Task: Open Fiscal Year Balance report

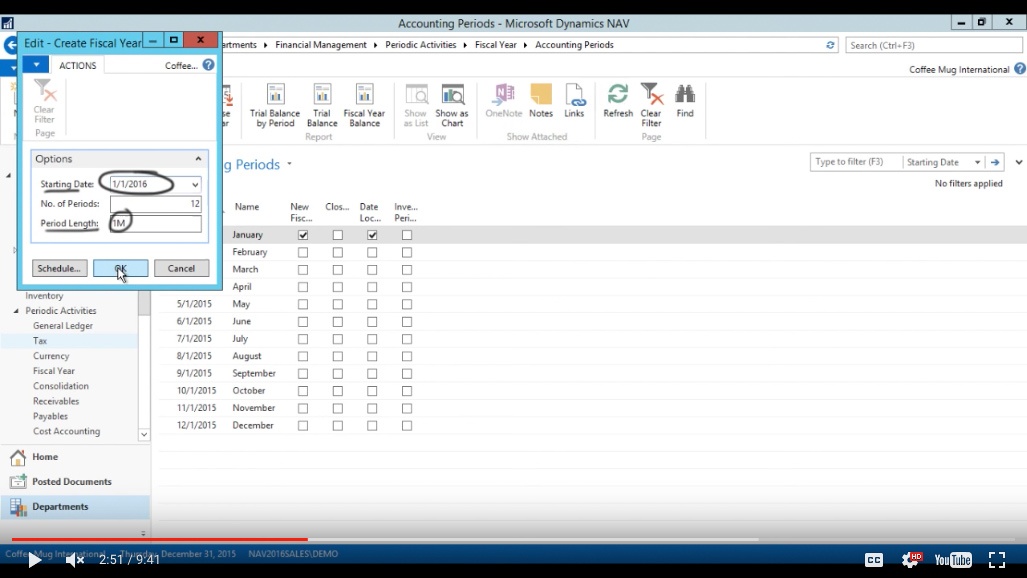Action: click(364, 105)
